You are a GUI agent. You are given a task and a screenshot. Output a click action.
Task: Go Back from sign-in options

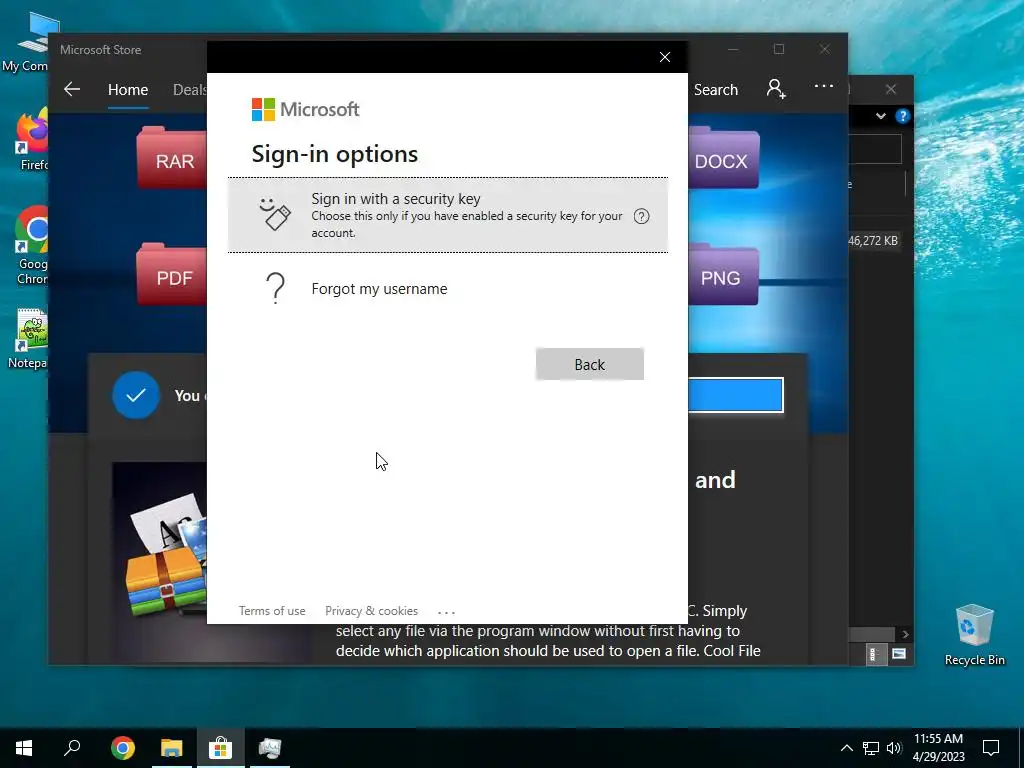(589, 364)
